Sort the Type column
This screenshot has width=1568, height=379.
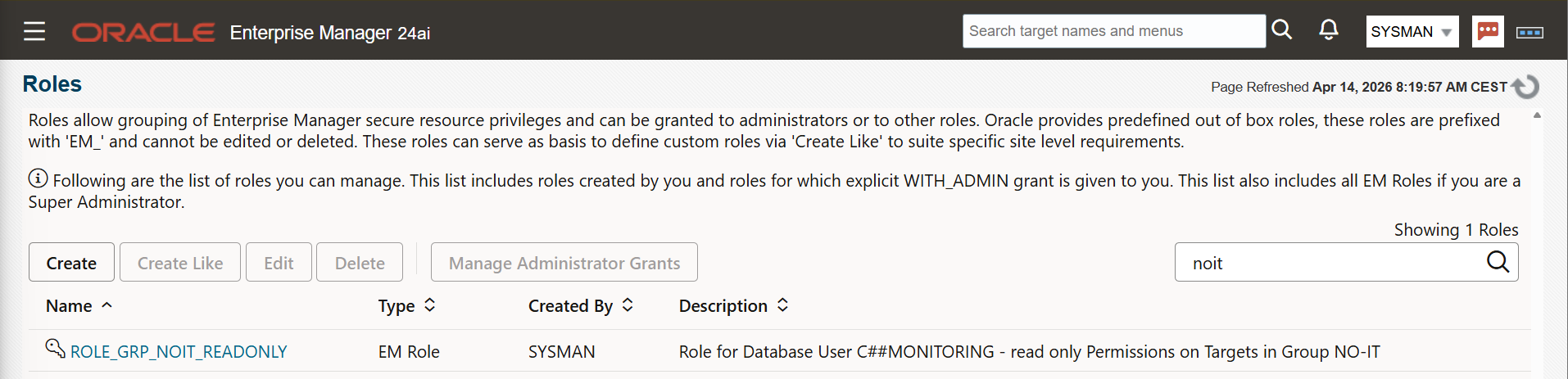(430, 305)
